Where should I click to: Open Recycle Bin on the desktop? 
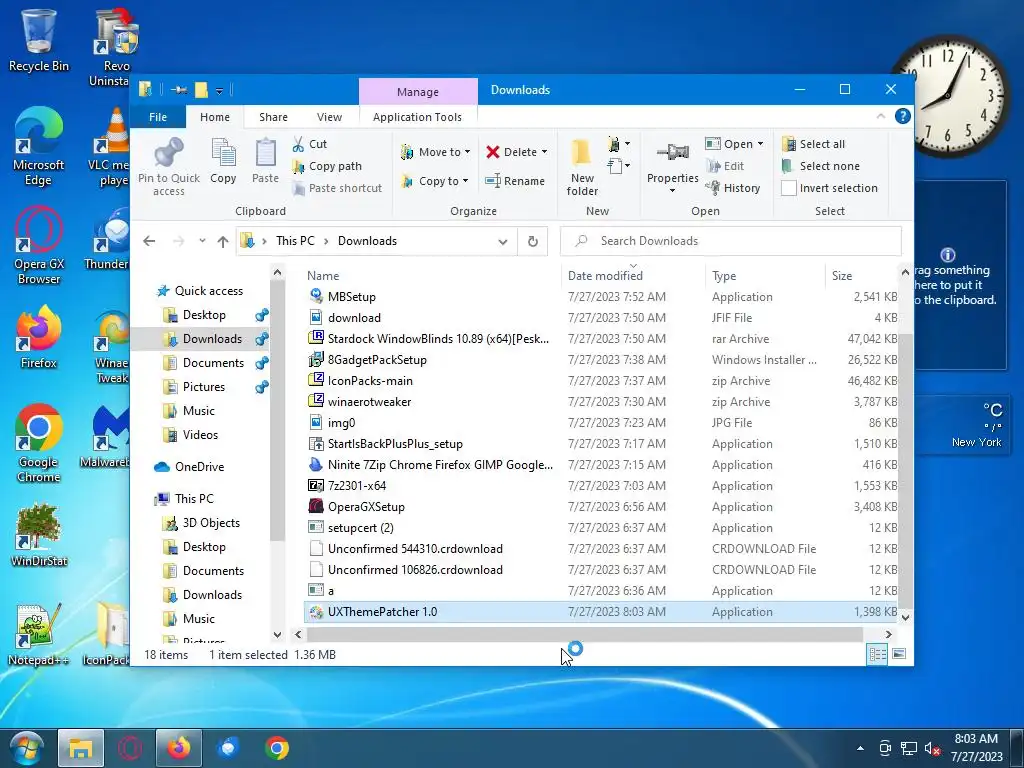point(39,40)
